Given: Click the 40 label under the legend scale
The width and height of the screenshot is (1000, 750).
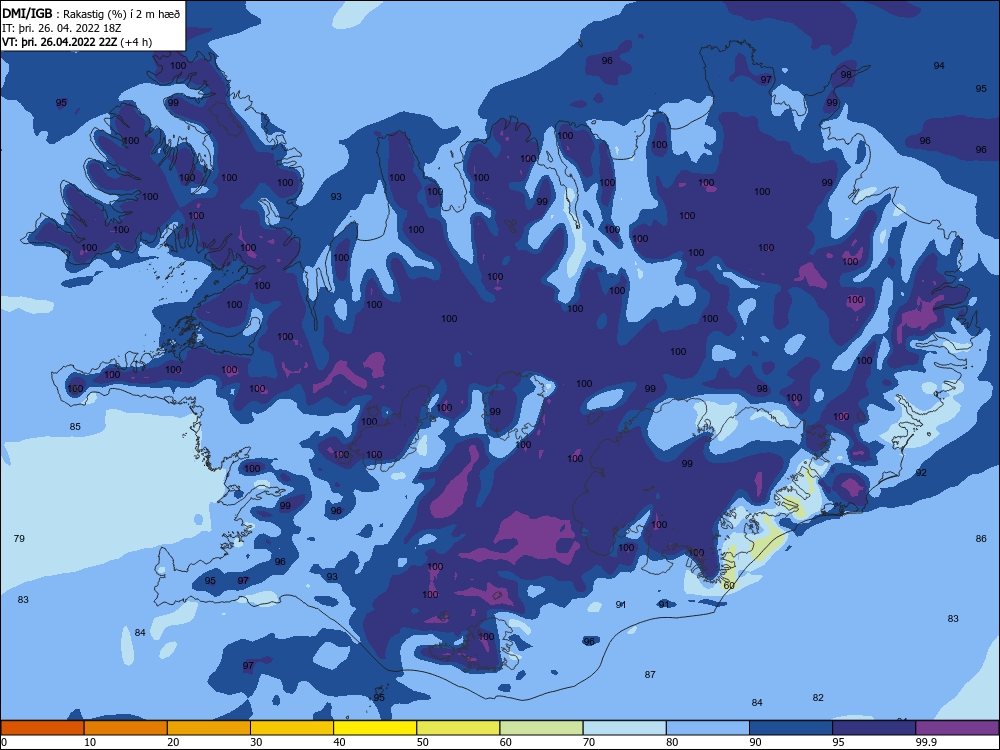Looking at the screenshot, I should 339,742.
